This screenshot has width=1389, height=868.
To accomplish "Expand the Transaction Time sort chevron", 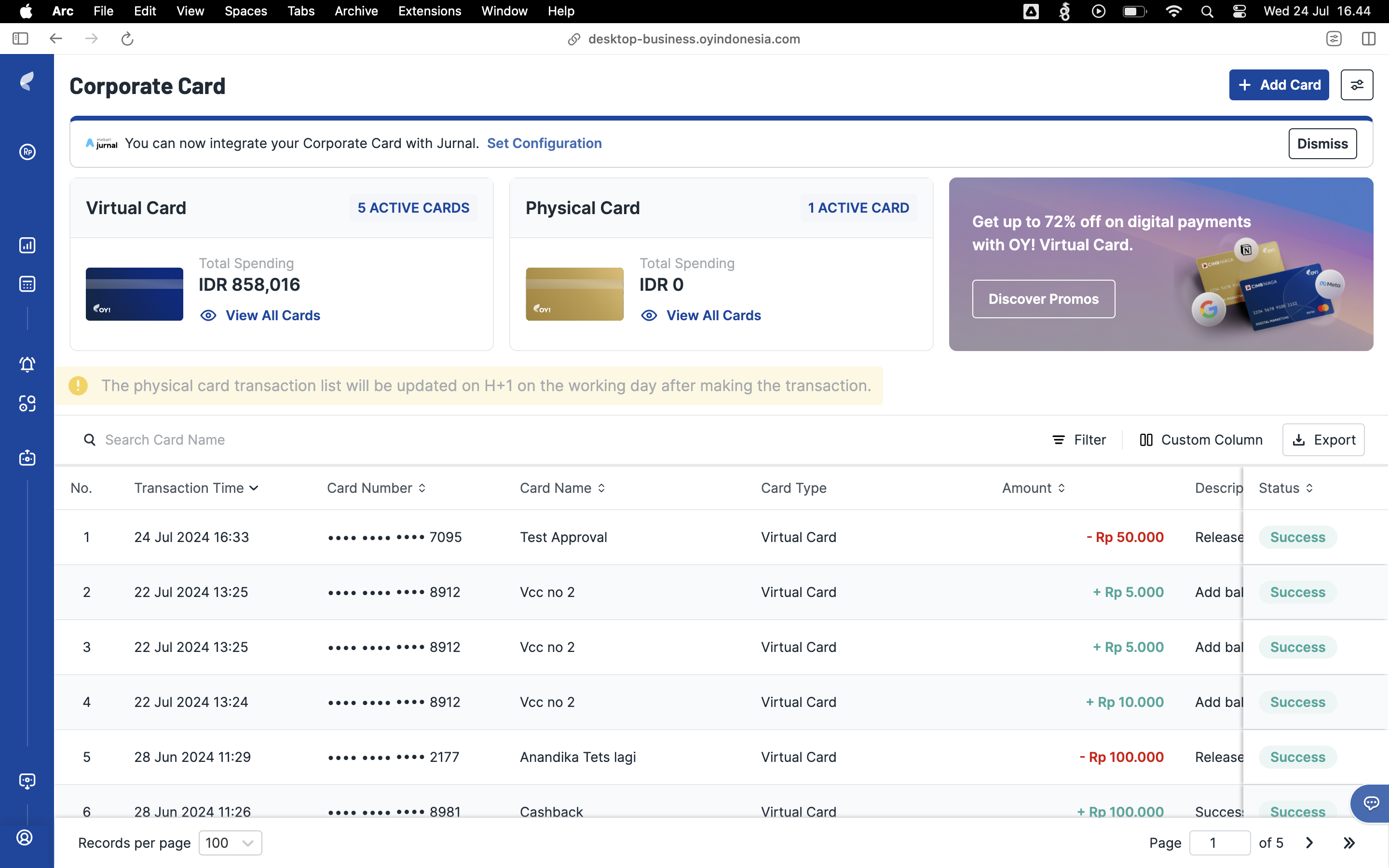I will [x=254, y=488].
